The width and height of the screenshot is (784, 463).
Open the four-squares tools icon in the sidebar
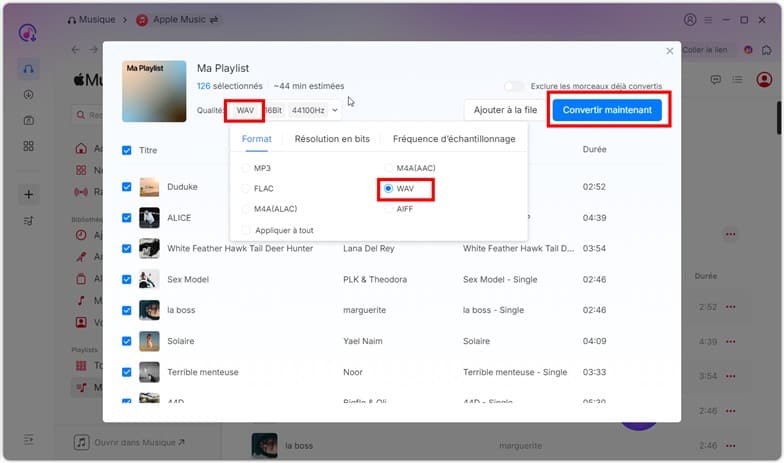click(x=28, y=146)
